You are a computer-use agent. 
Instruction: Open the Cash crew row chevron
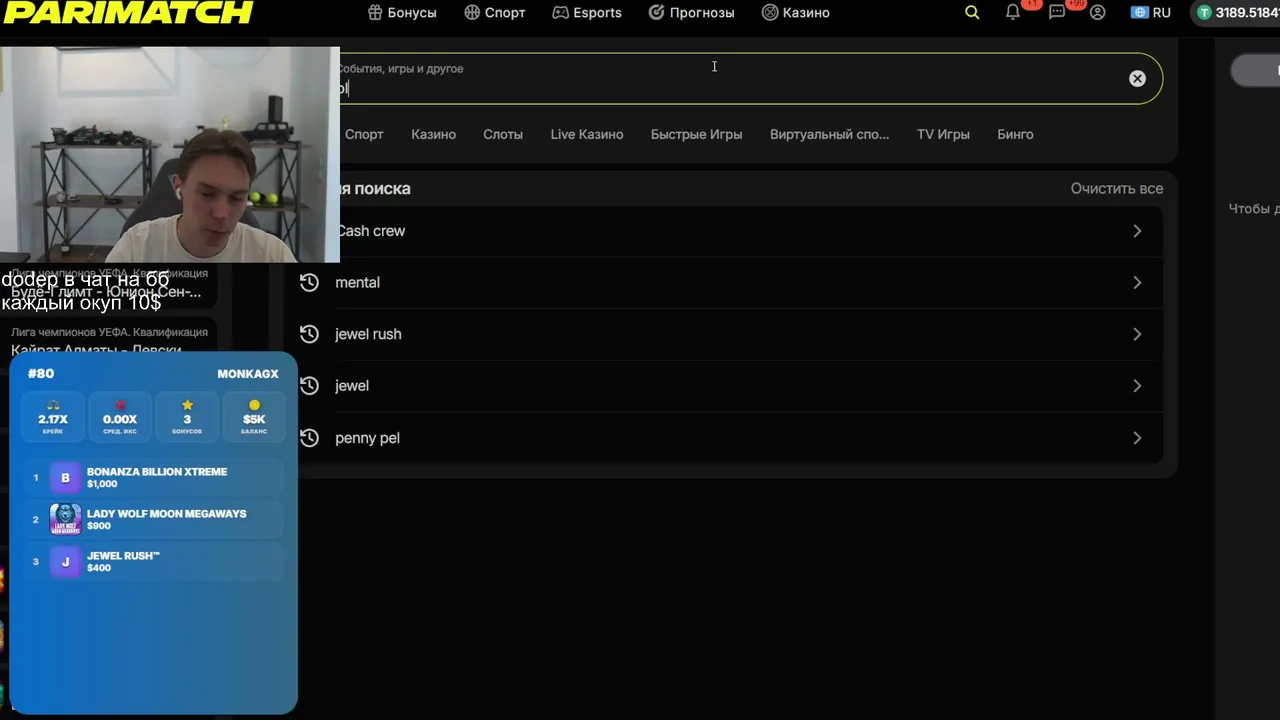[1137, 231]
